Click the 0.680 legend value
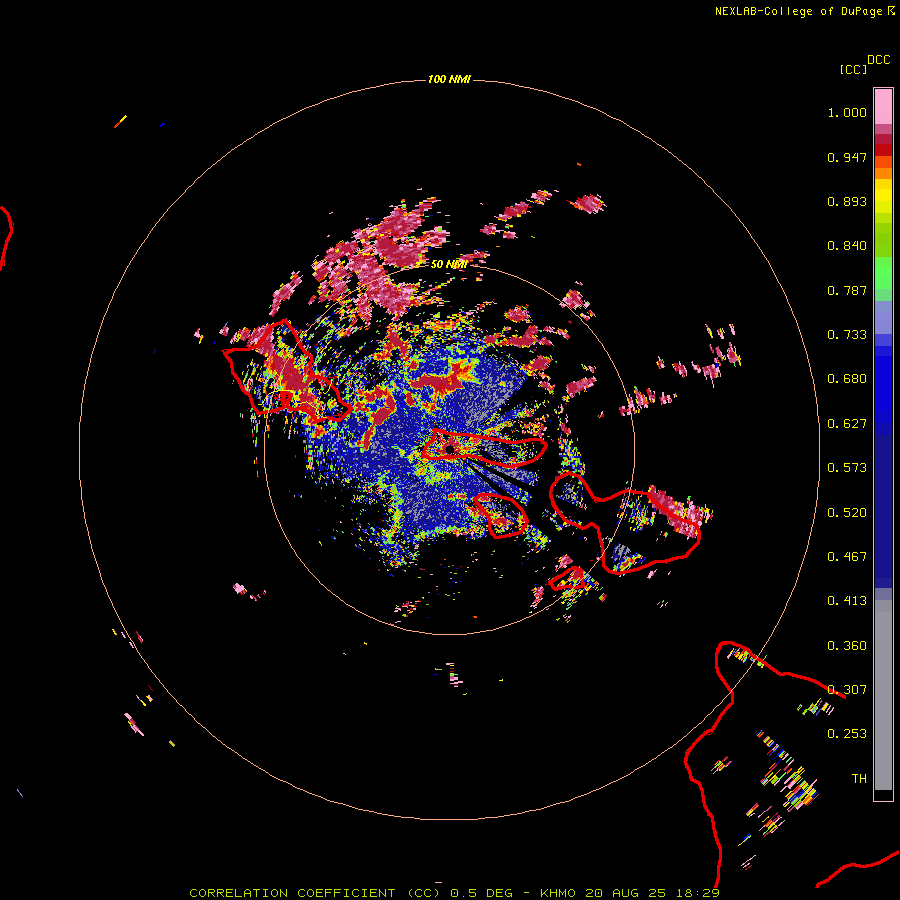This screenshot has height=900, width=900. (847, 379)
